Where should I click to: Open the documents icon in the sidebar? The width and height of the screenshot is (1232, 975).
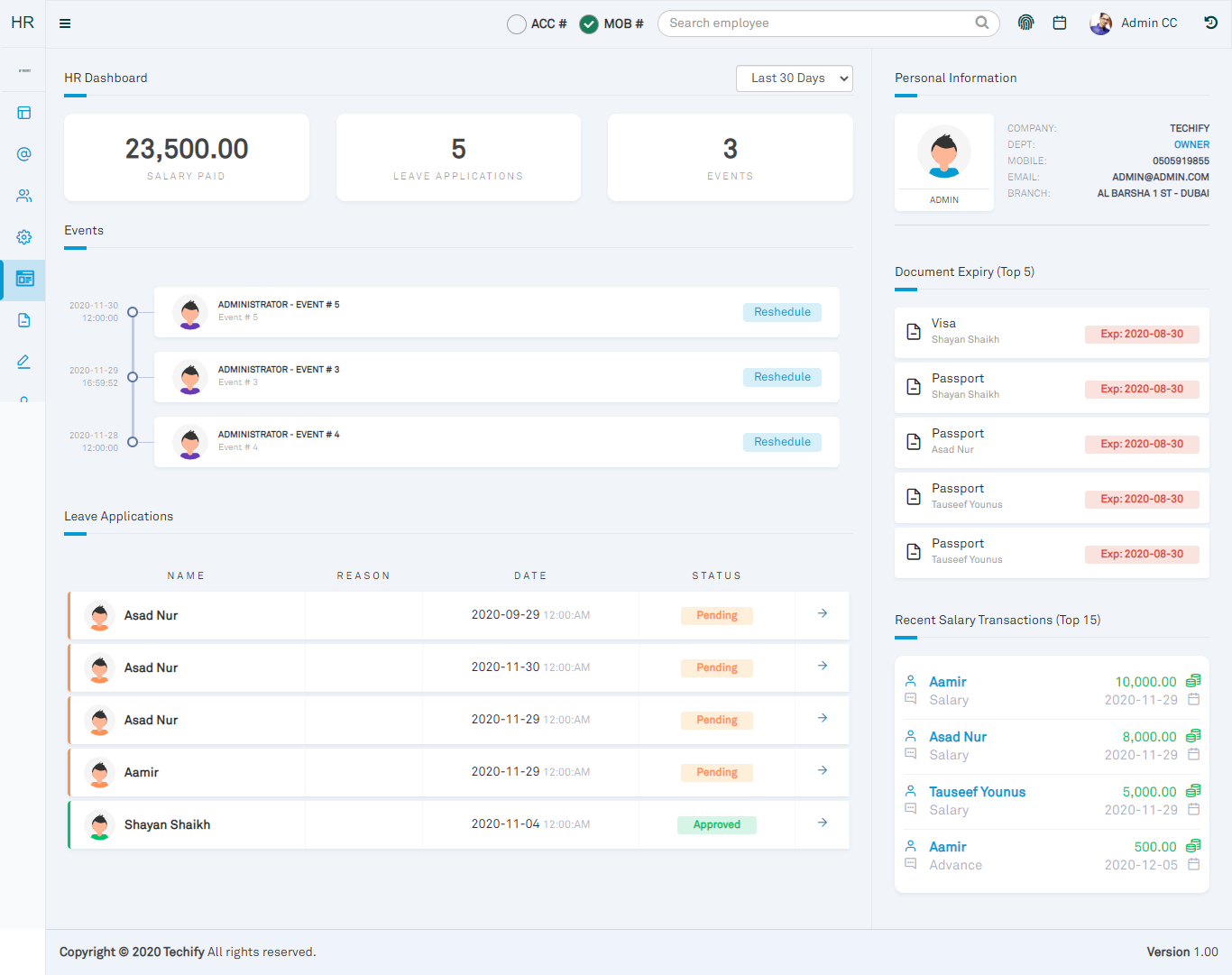[x=23, y=319]
